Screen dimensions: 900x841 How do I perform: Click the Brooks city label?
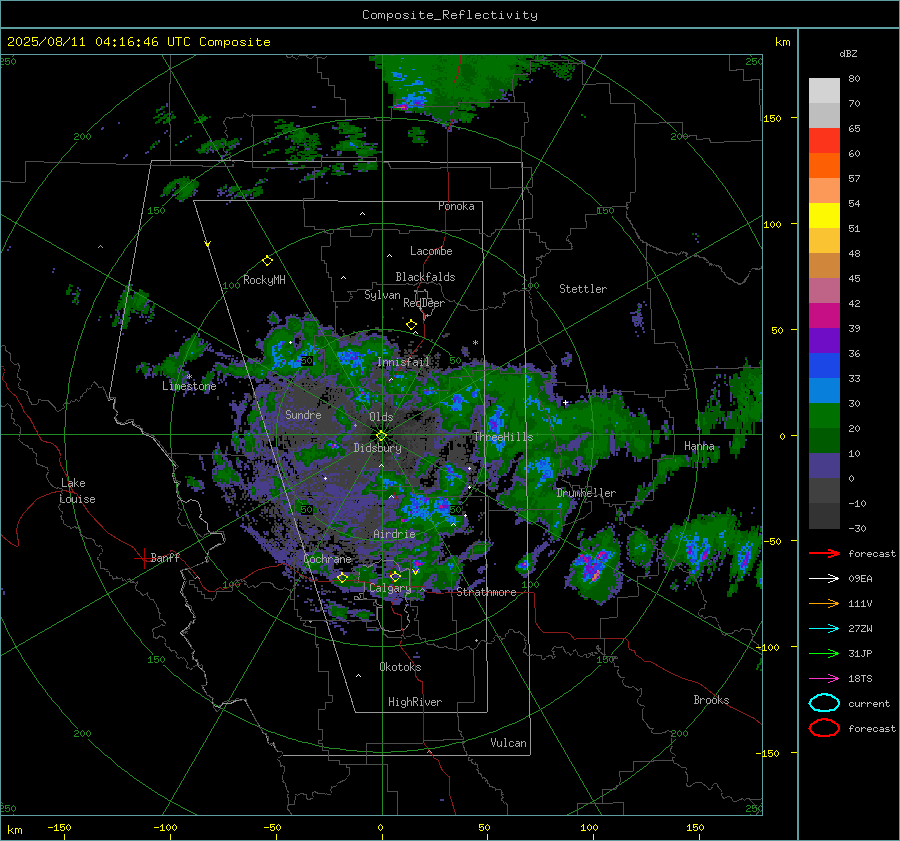click(711, 700)
